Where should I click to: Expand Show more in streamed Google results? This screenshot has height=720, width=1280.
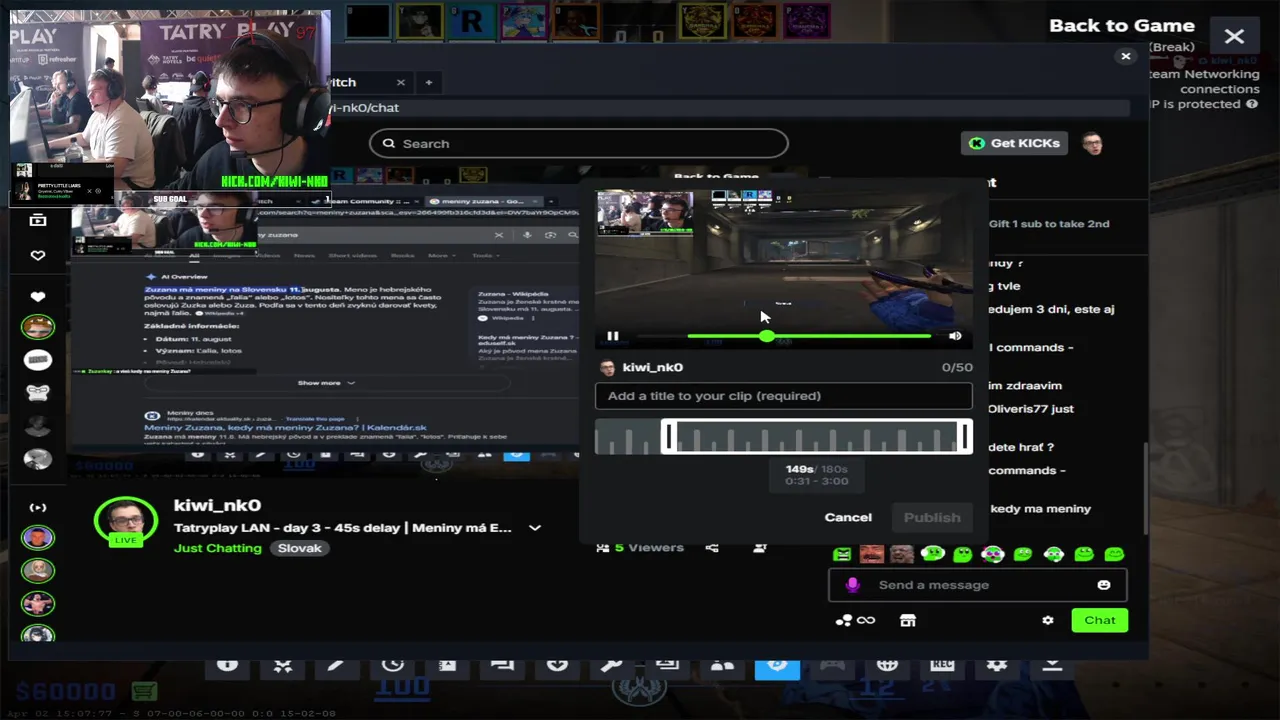click(x=325, y=383)
